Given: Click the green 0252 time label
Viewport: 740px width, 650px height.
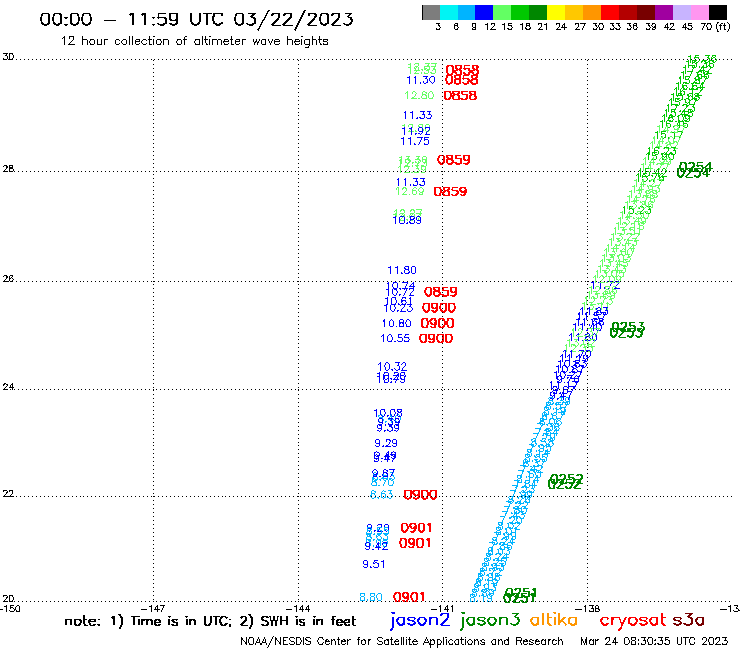Looking at the screenshot, I should pyautogui.click(x=565, y=481).
